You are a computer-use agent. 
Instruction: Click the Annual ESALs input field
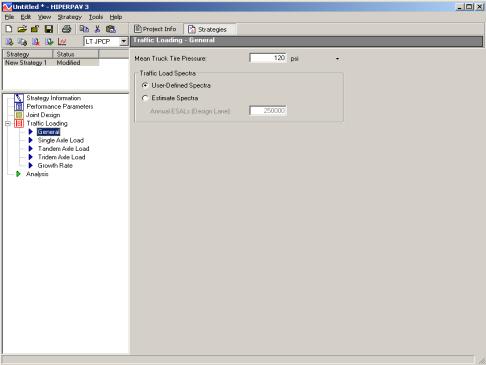tap(268, 110)
